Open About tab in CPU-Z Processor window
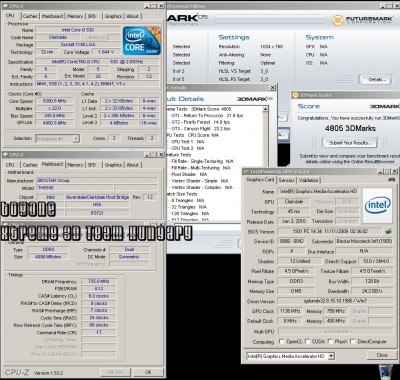 (x=133, y=16)
